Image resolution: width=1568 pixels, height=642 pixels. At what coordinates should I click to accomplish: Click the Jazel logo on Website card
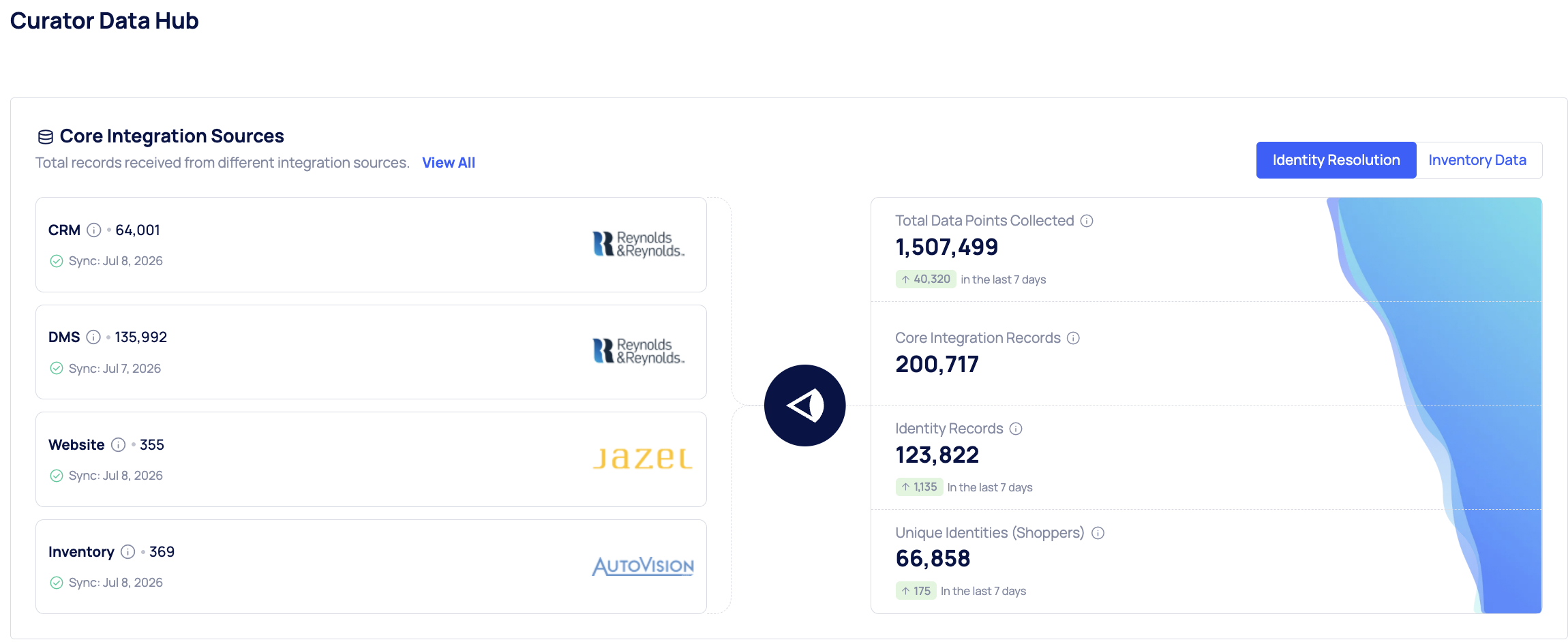tap(643, 459)
